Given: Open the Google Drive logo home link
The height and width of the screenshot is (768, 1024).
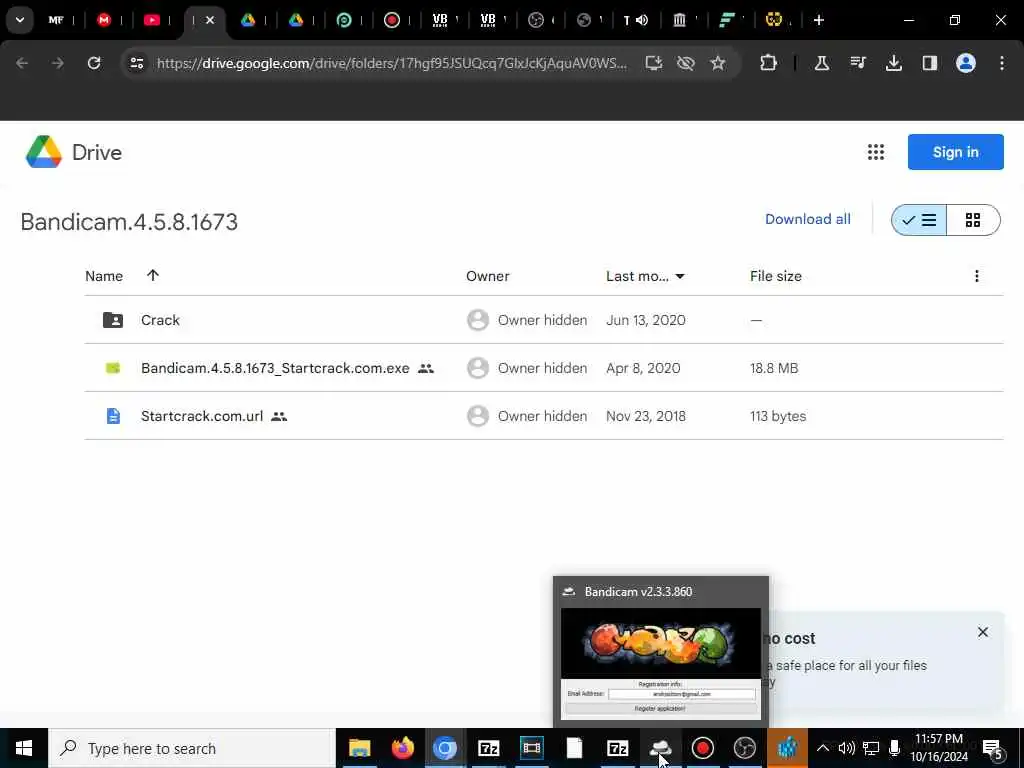Looking at the screenshot, I should (74, 152).
